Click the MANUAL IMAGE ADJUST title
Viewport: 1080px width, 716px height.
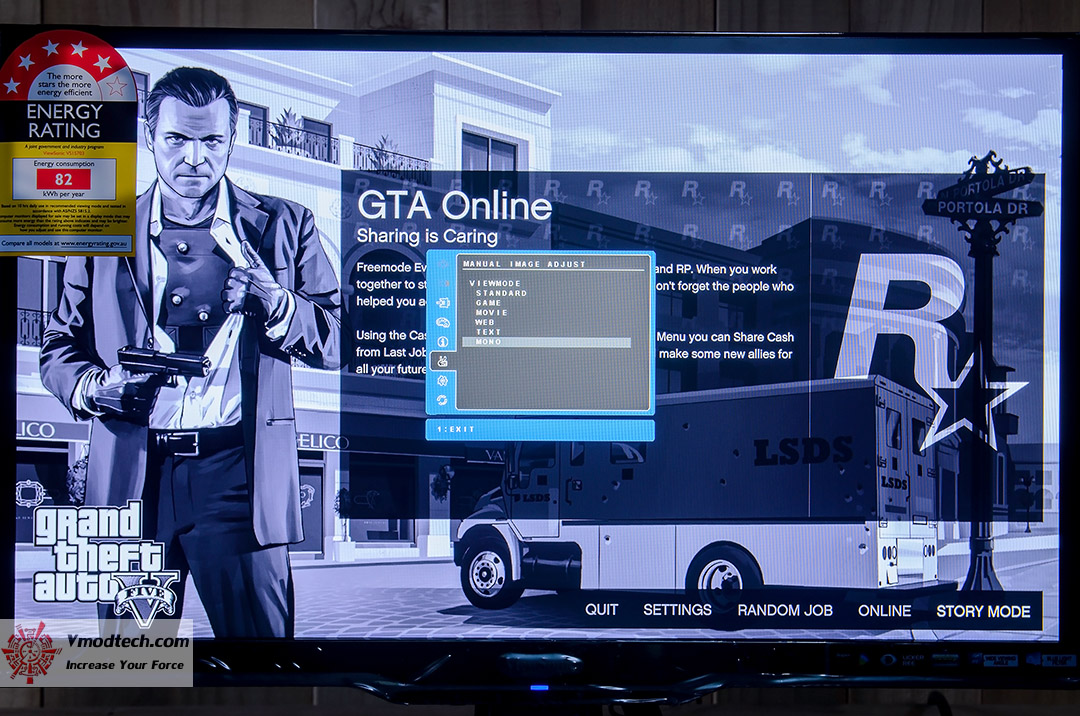point(524,264)
